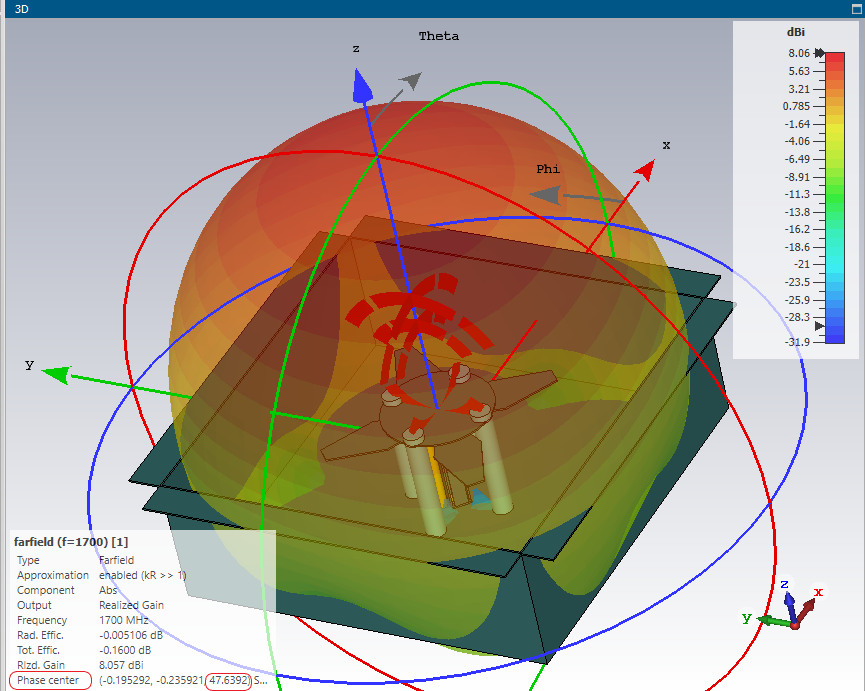
Task: Grab the lower clamp marker near -28.3
Action: [820, 326]
